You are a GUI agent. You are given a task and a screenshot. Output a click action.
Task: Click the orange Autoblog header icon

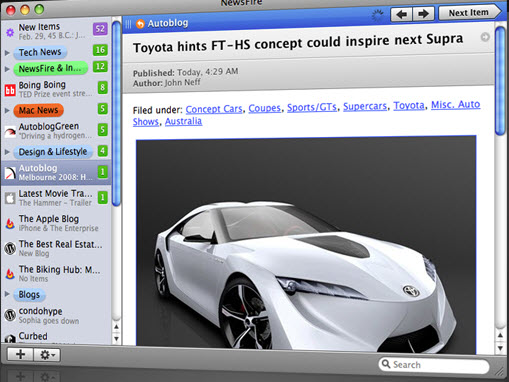[x=140, y=24]
